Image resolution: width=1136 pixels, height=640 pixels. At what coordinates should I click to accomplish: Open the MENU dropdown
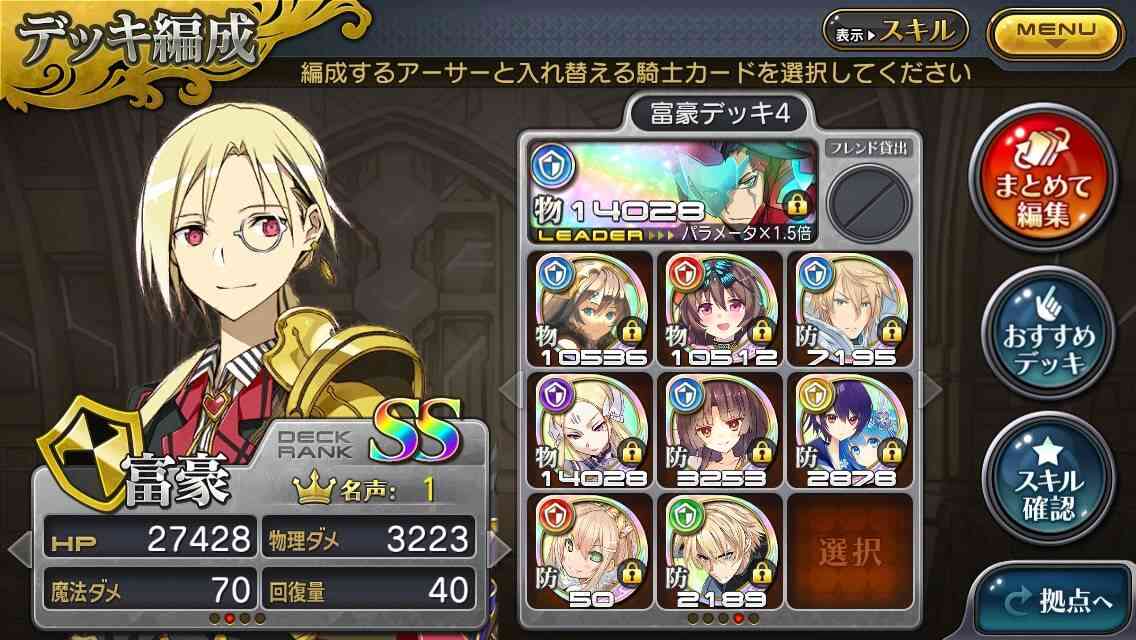[x=1056, y=33]
